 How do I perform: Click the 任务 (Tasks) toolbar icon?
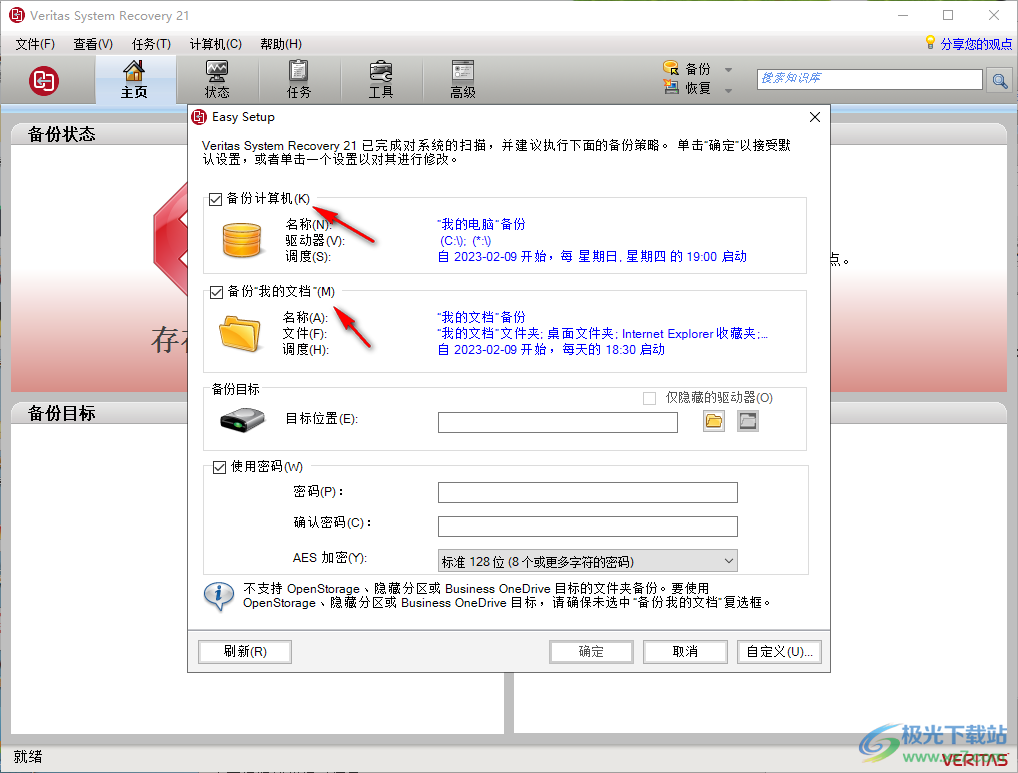click(x=298, y=79)
